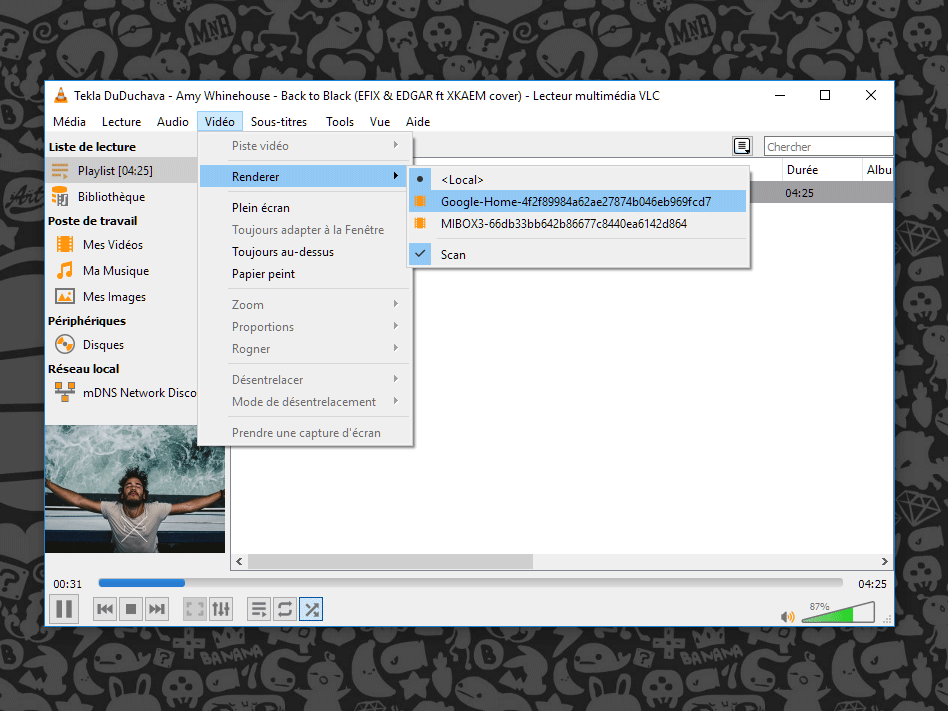This screenshot has width=948, height=711.
Task: Toggle Toujours au-dessus
Action: (305, 252)
